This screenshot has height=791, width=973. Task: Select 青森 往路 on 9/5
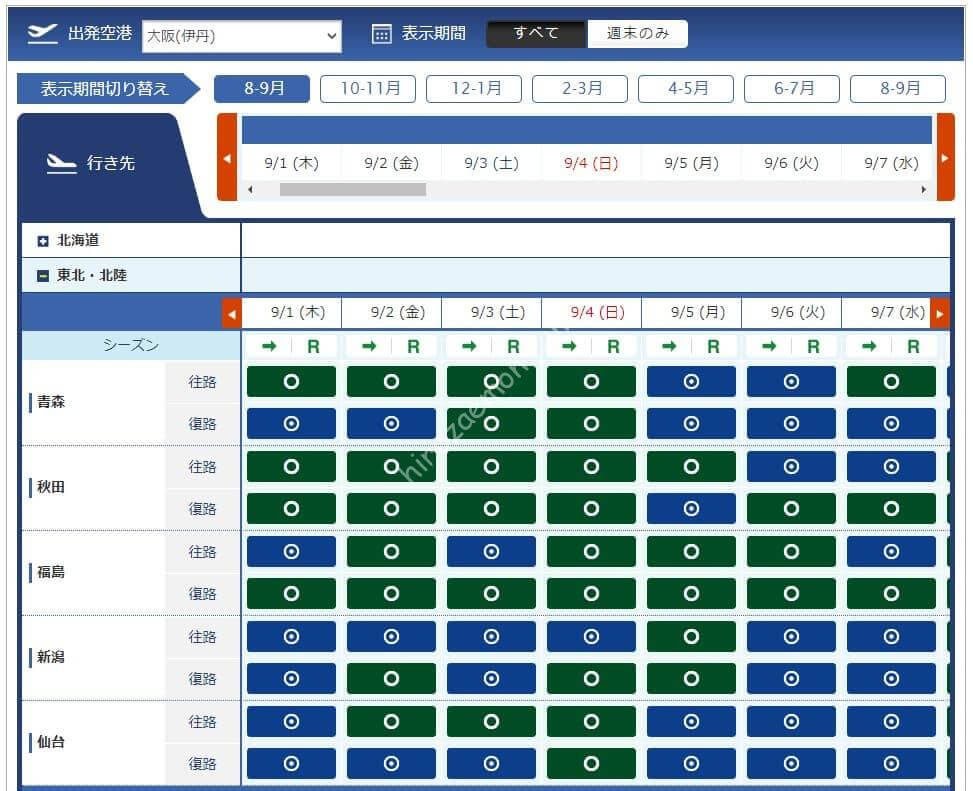pos(691,382)
